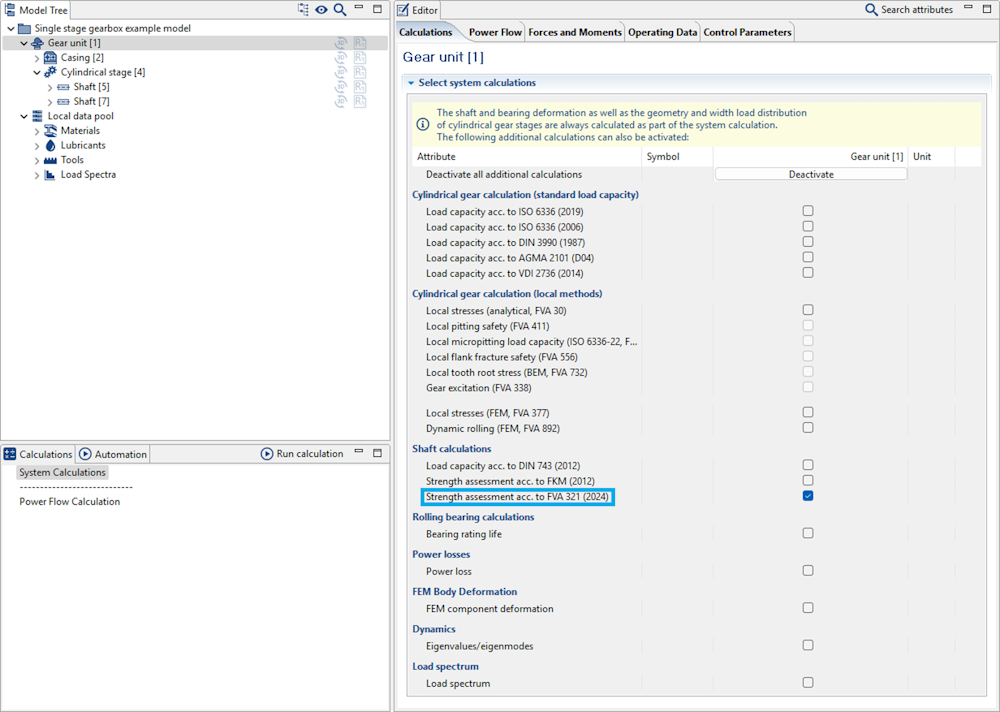Uncheck Strength assessment acc. to FVA 321 (2024)
Screen dimensions: 1000x712
click(x=808, y=496)
